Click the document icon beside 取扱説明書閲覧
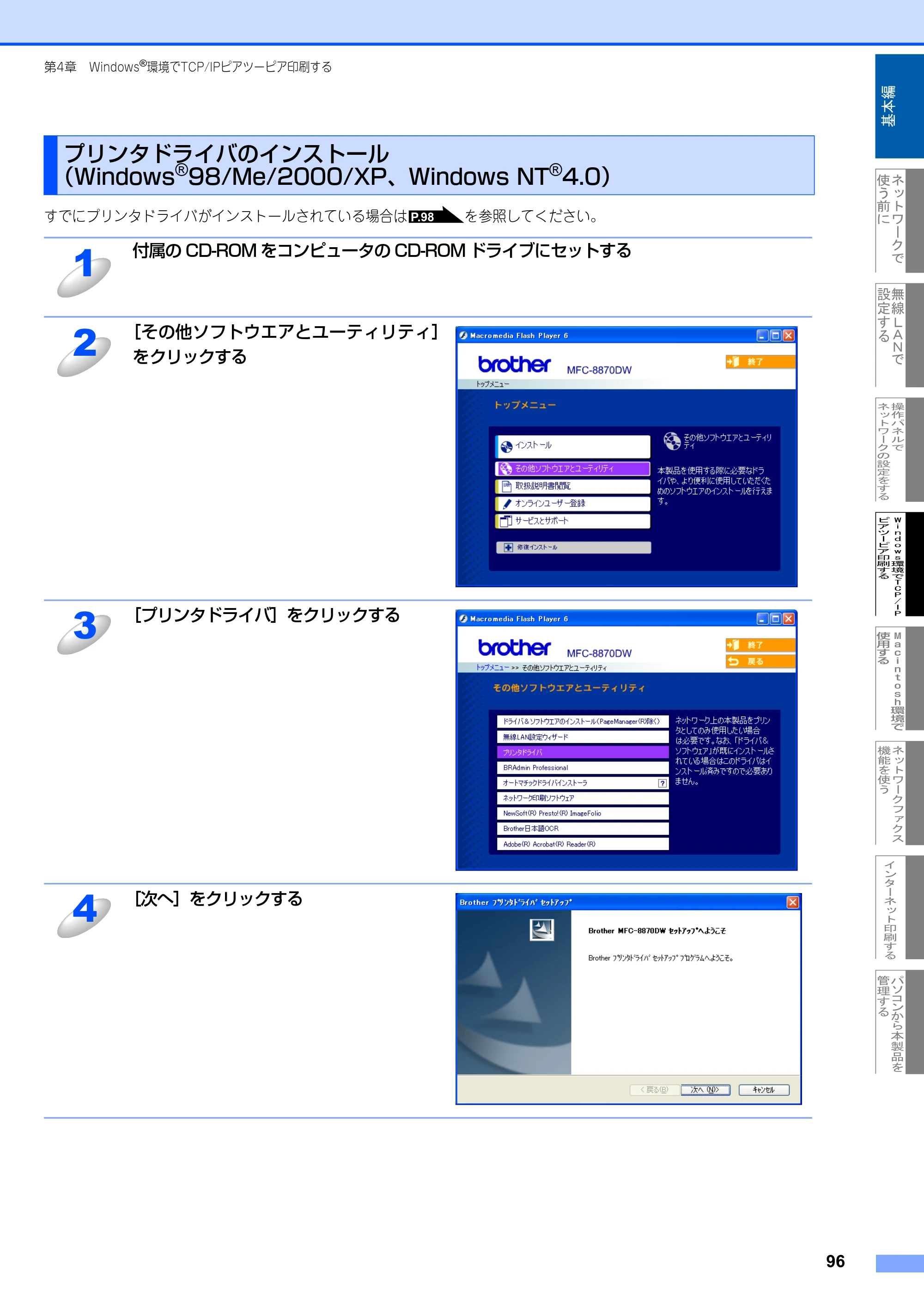 [506, 486]
